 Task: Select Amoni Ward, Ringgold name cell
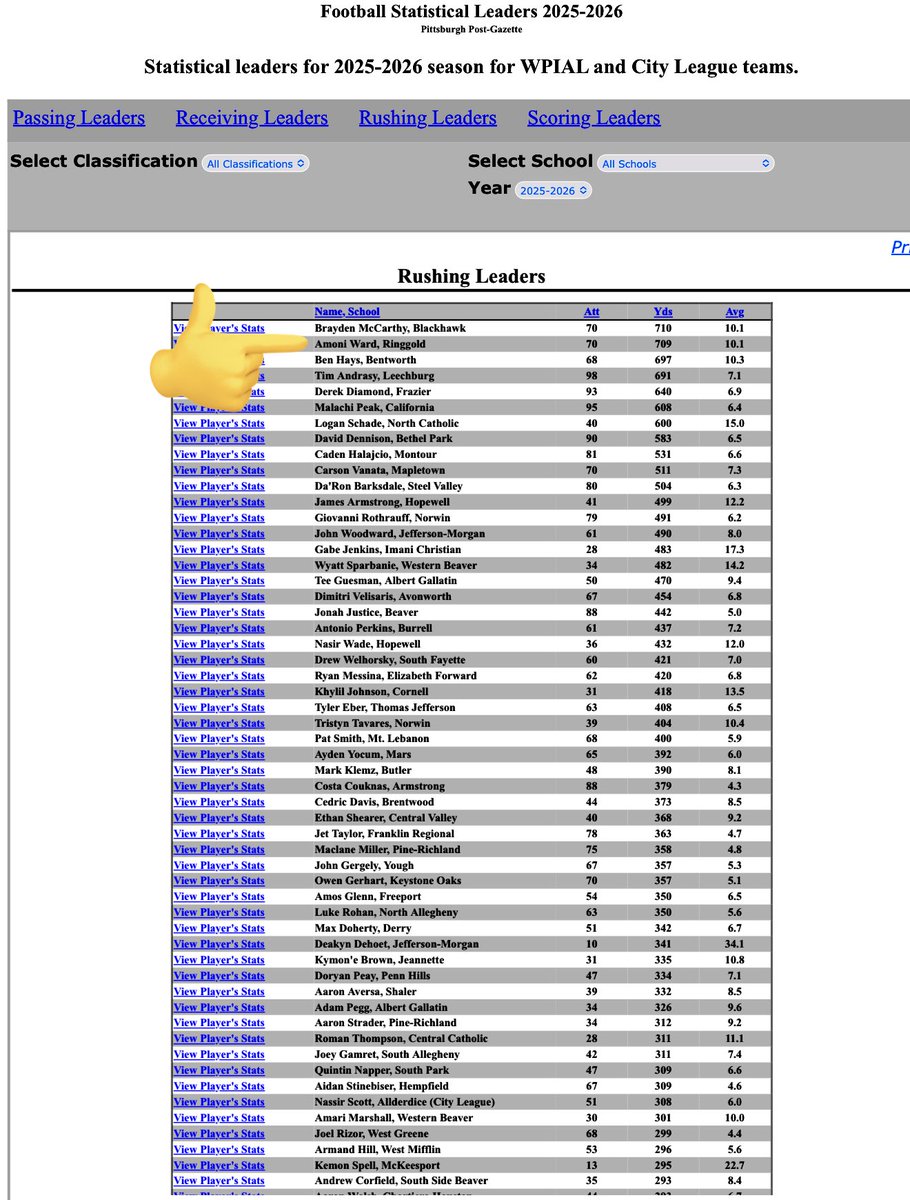tap(370, 344)
